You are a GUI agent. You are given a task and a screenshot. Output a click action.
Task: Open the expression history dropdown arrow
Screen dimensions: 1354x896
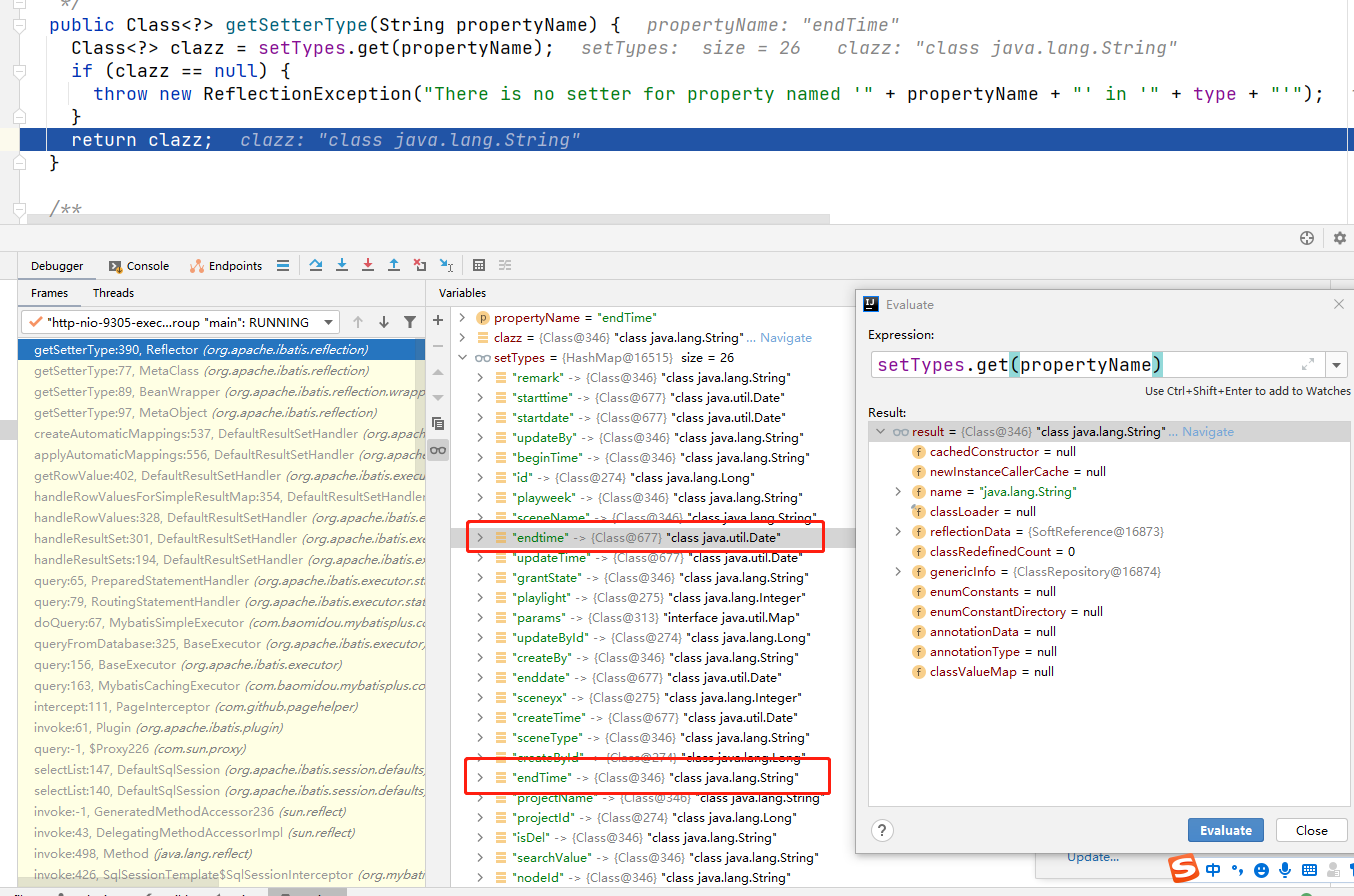coord(1338,365)
